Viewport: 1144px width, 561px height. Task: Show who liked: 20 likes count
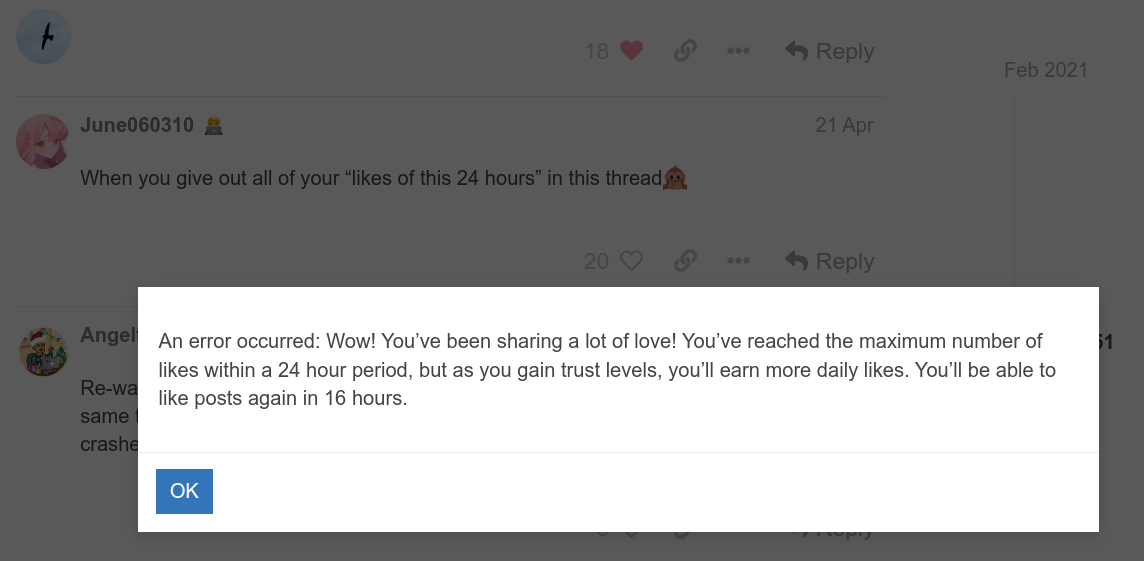point(596,261)
